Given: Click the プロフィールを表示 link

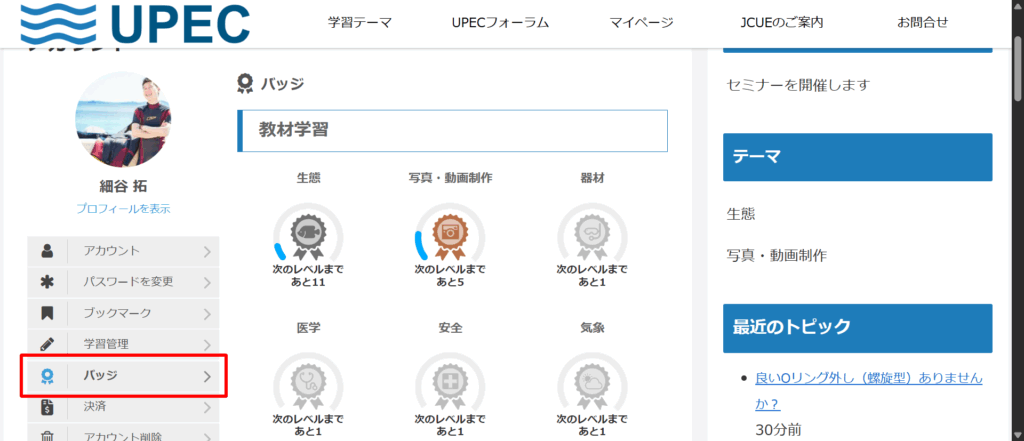Looking at the screenshot, I should click(x=123, y=208).
